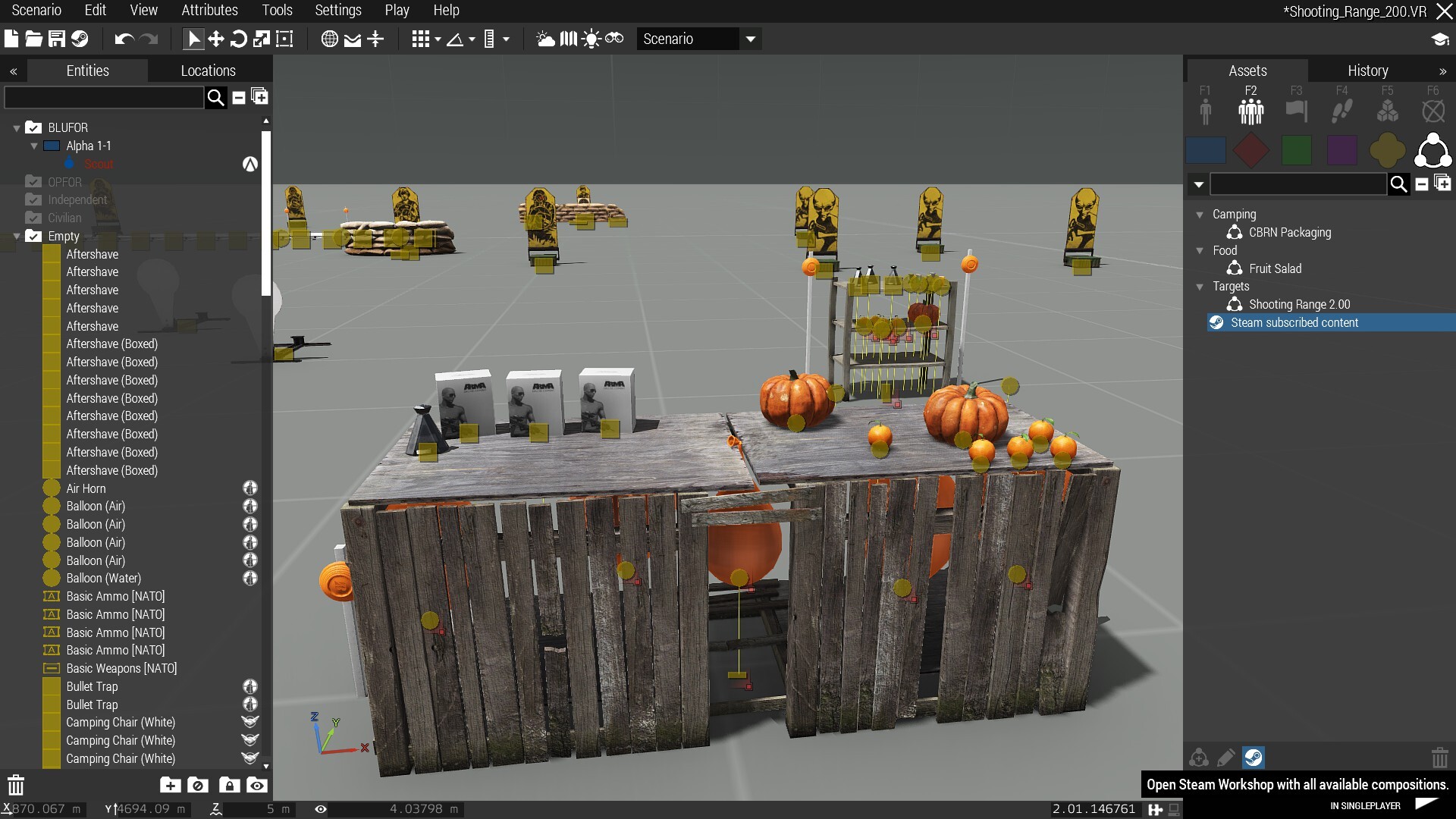Choose the purple Civilian side swatch
Screen dimensions: 1456x819
(x=1341, y=150)
